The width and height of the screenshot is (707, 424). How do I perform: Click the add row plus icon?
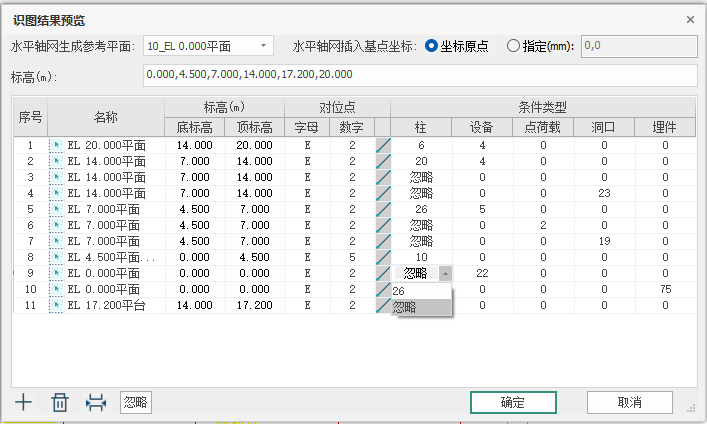[x=24, y=402]
